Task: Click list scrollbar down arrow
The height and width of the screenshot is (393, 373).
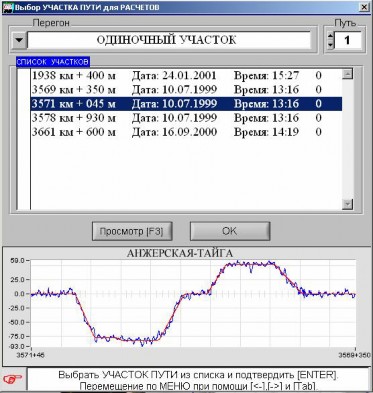Action: [347, 204]
